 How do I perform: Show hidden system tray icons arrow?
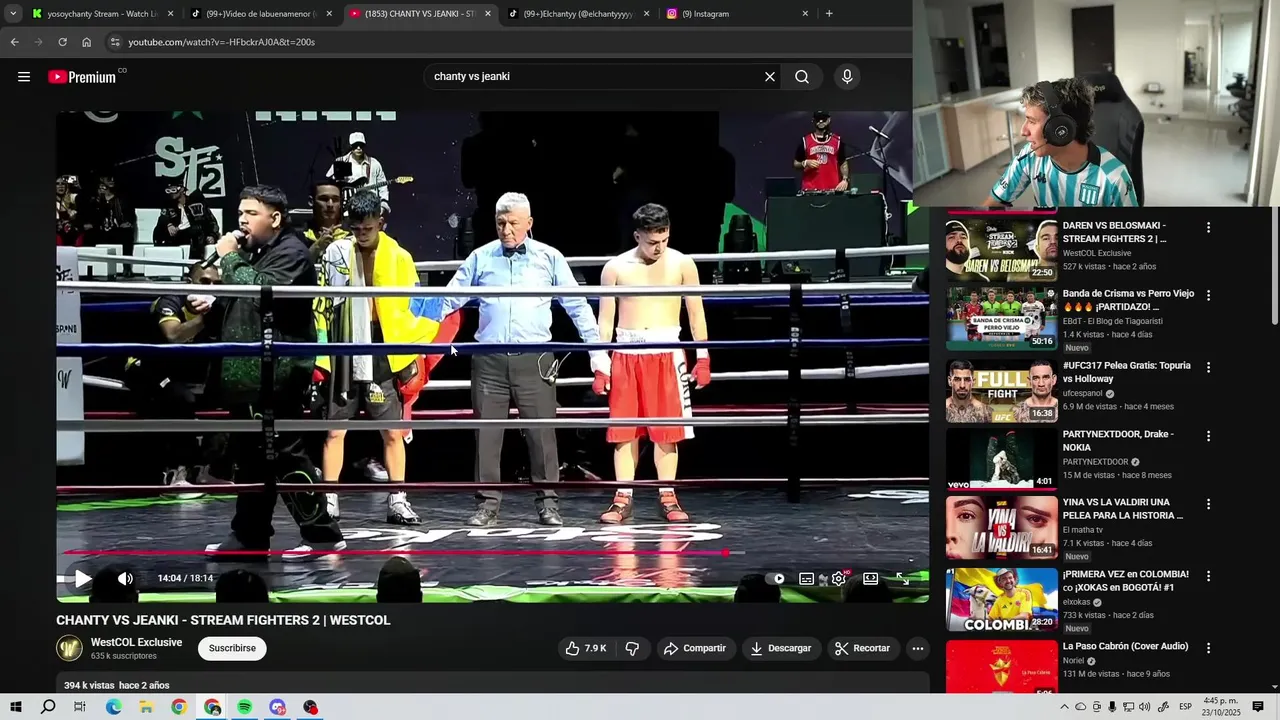pos(1064,707)
